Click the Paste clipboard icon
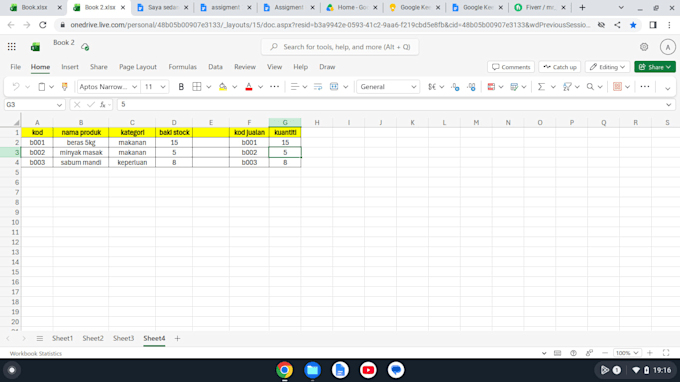Image resolution: width=680 pixels, height=382 pixels. (x=41, y=87)
